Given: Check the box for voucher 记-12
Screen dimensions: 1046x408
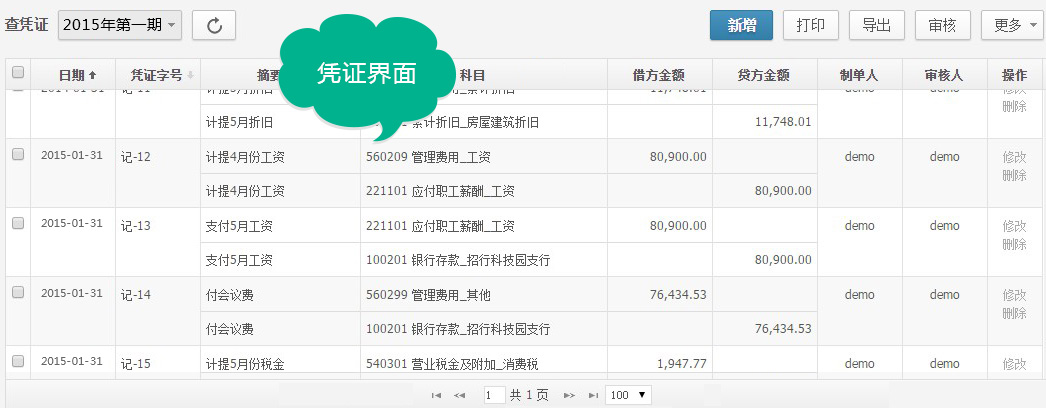Looking at the screenshot, I should tap(18, 154).
